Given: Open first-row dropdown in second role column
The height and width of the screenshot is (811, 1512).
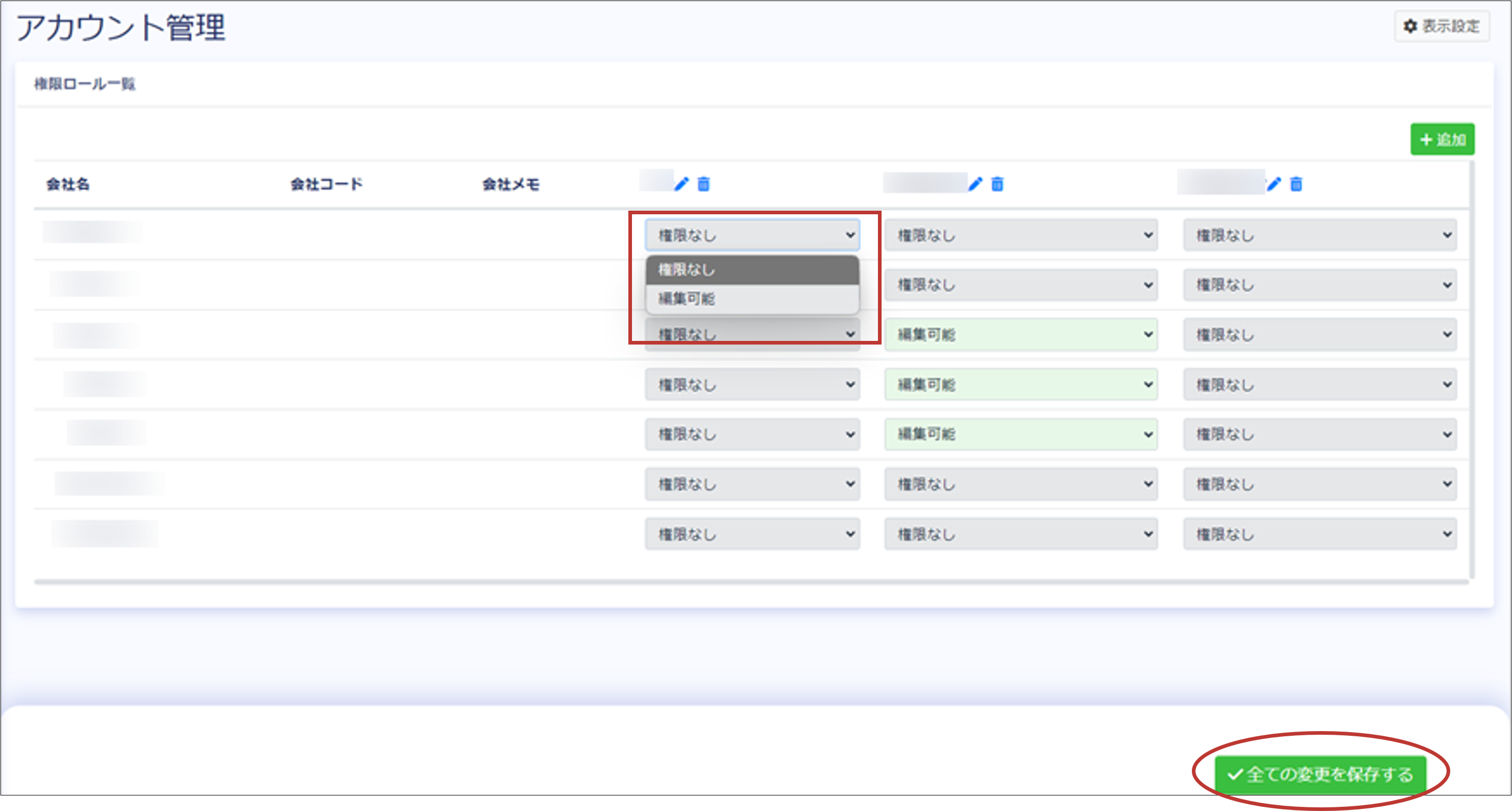Looking at the screenshot, I should click(x=1021, y=236).
